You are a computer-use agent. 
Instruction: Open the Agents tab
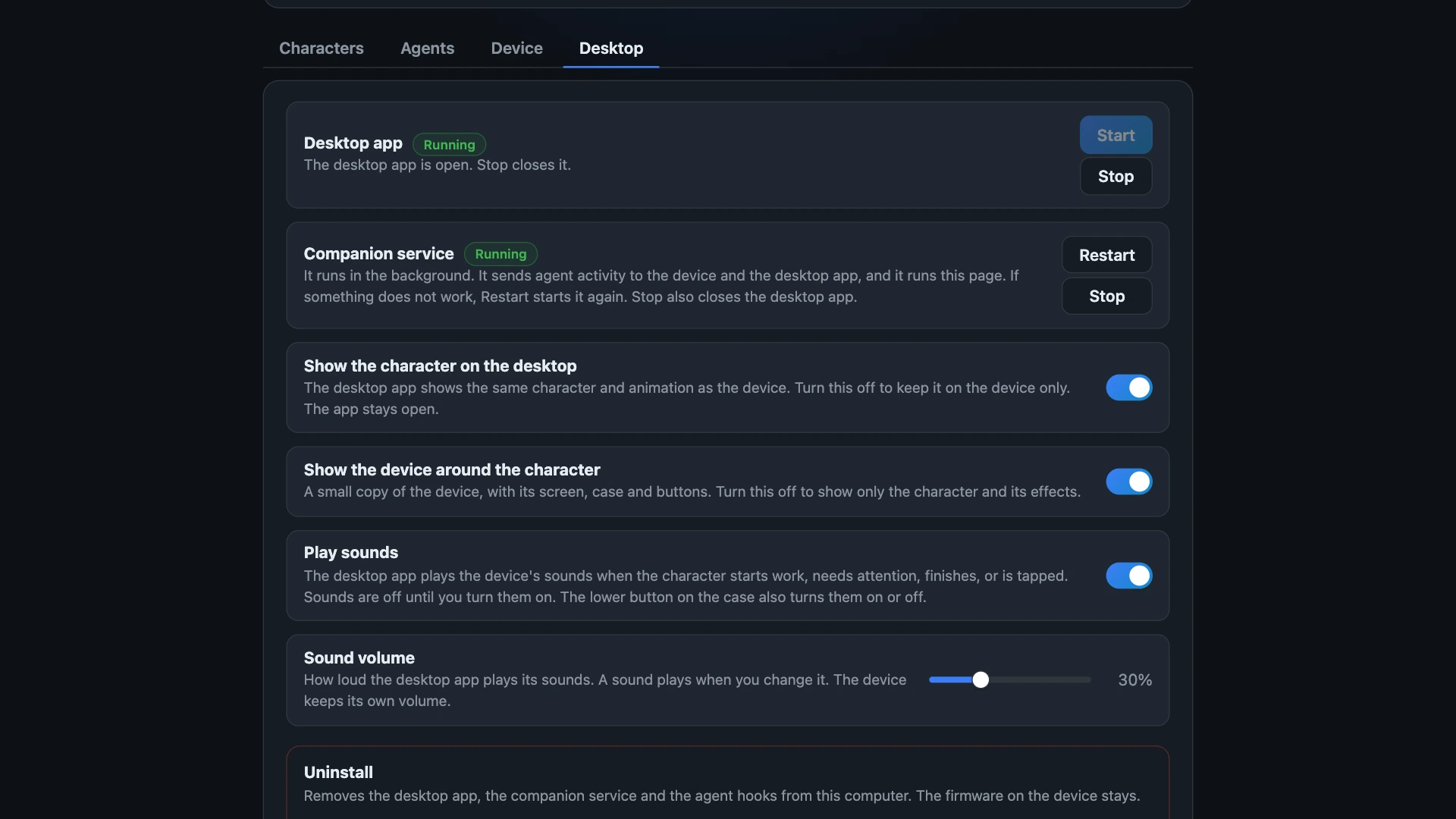427,48
